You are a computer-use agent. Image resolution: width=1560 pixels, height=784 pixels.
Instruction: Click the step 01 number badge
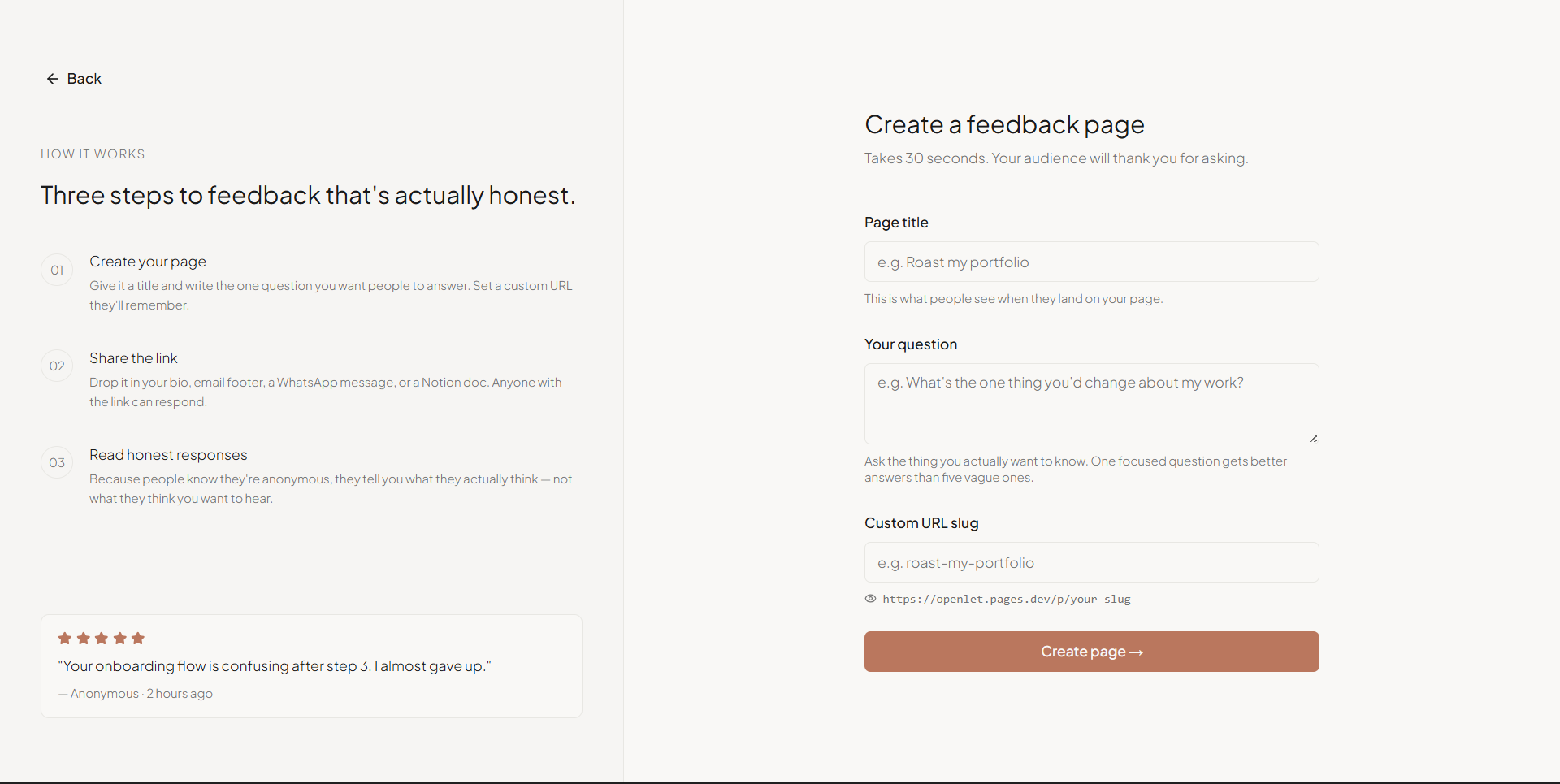(x=56, y=270)
